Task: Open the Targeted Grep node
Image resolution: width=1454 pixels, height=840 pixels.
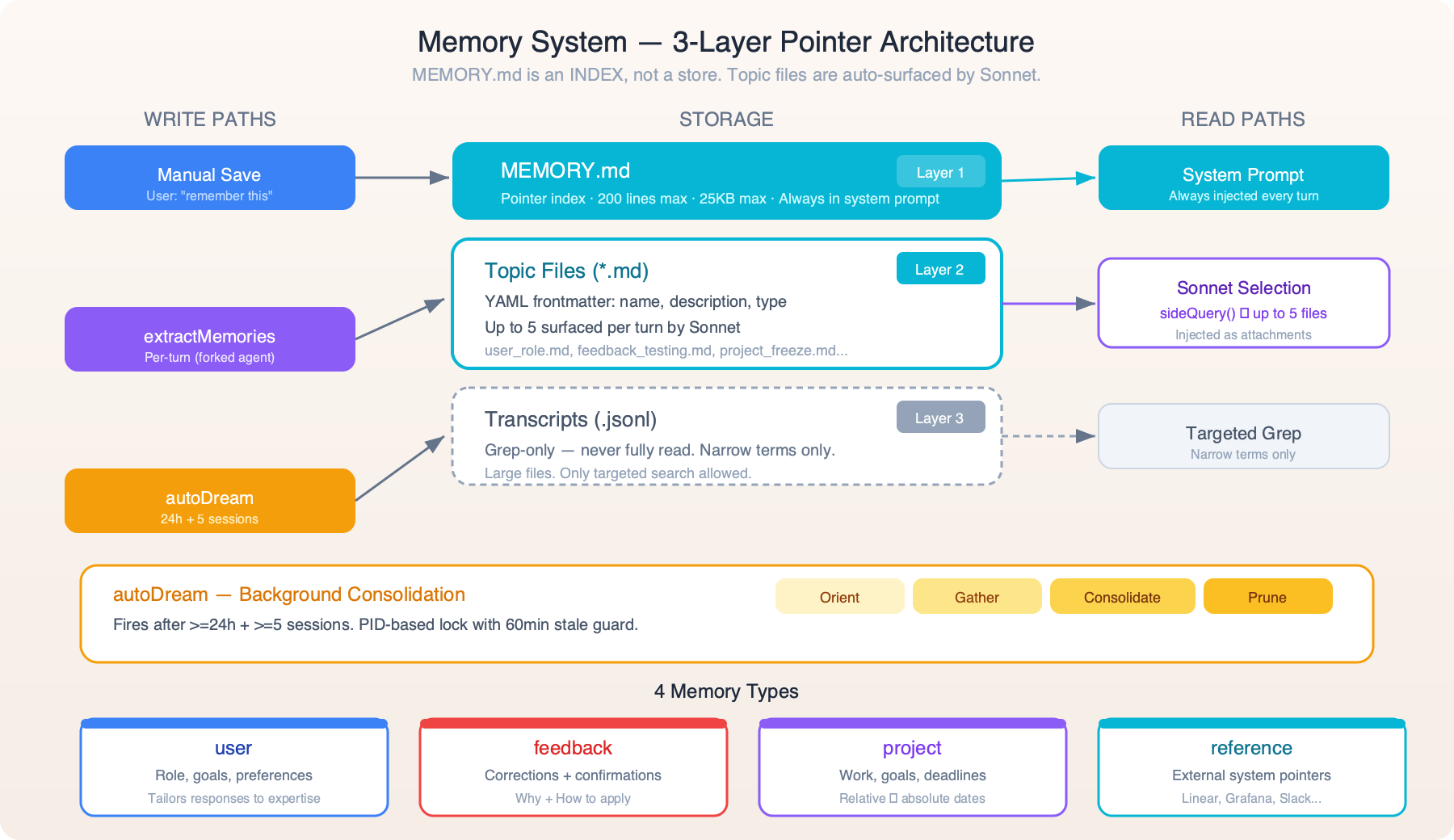Action: coord(1243,436)
